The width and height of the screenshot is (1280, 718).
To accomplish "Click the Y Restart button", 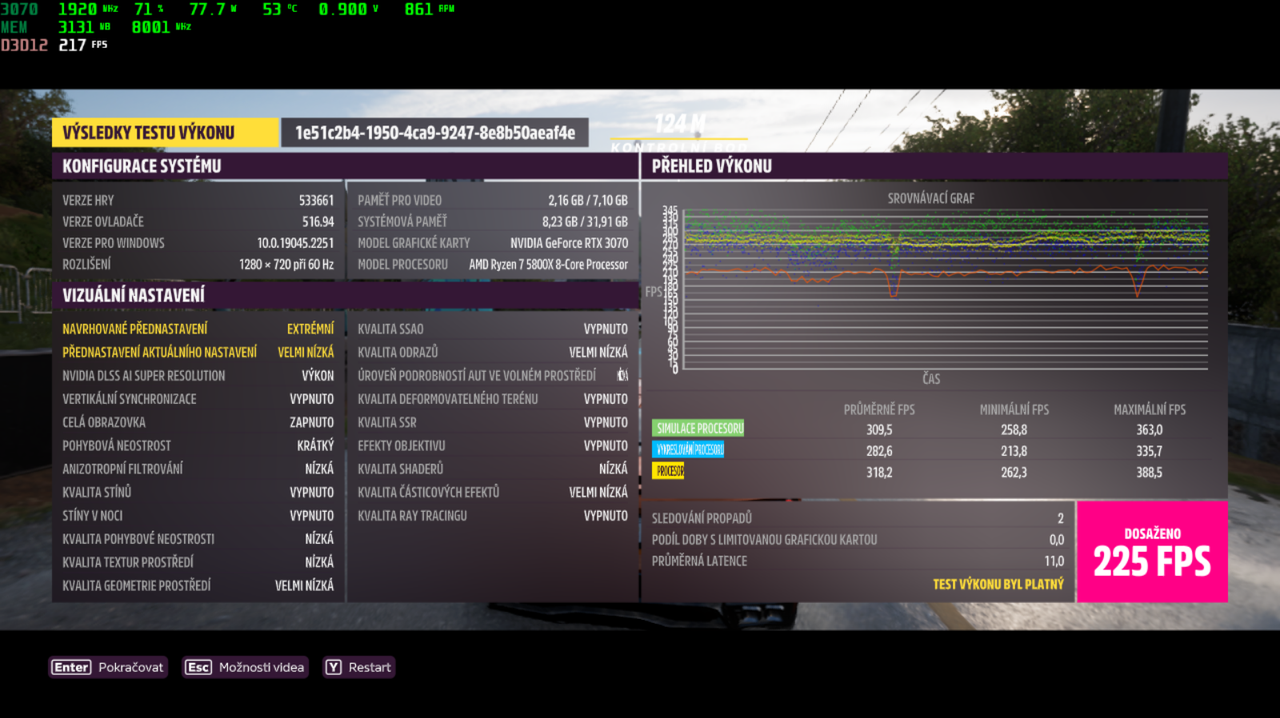I will pos(359,667).
